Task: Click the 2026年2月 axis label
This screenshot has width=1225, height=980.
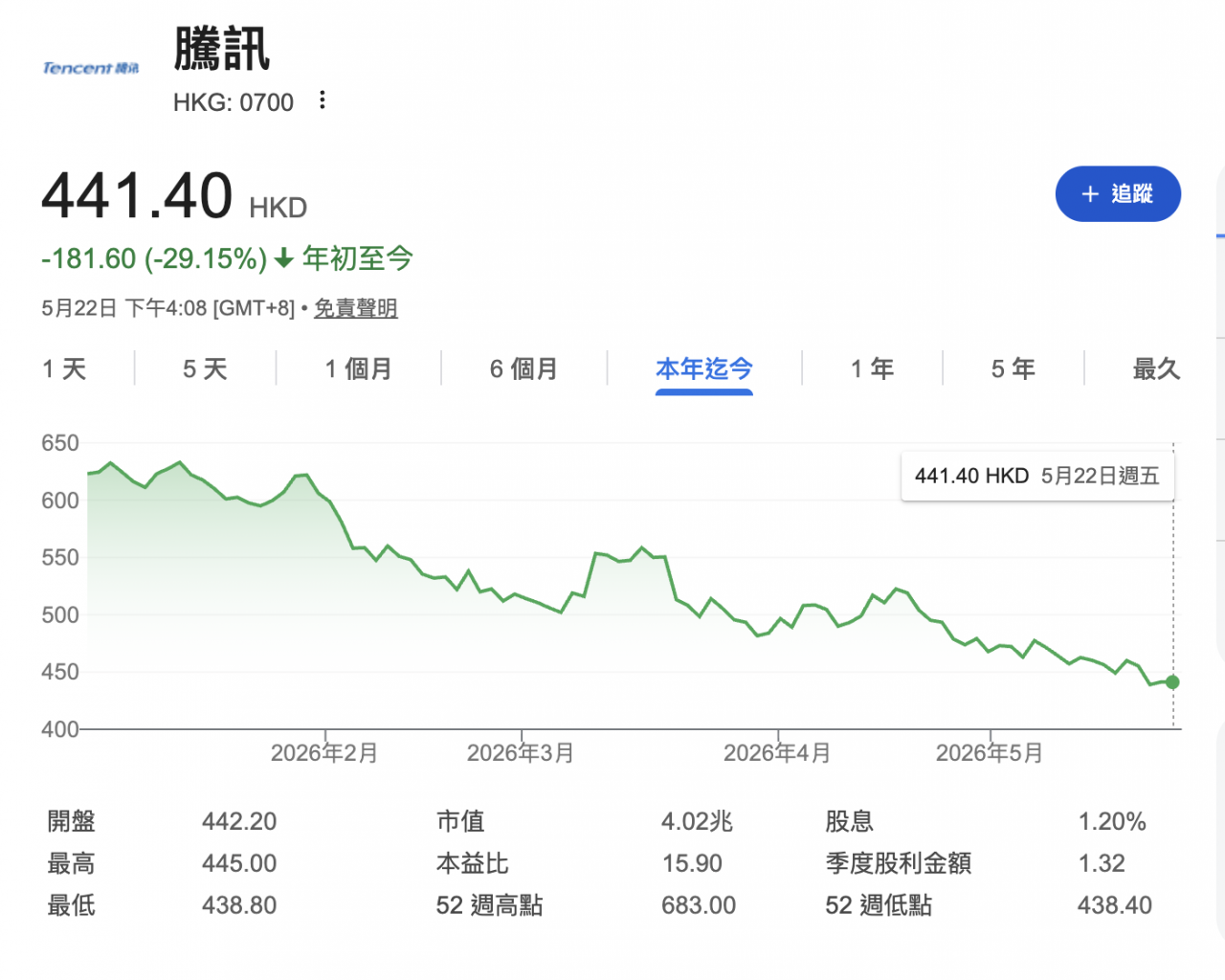Action: (x=324, y=753)
